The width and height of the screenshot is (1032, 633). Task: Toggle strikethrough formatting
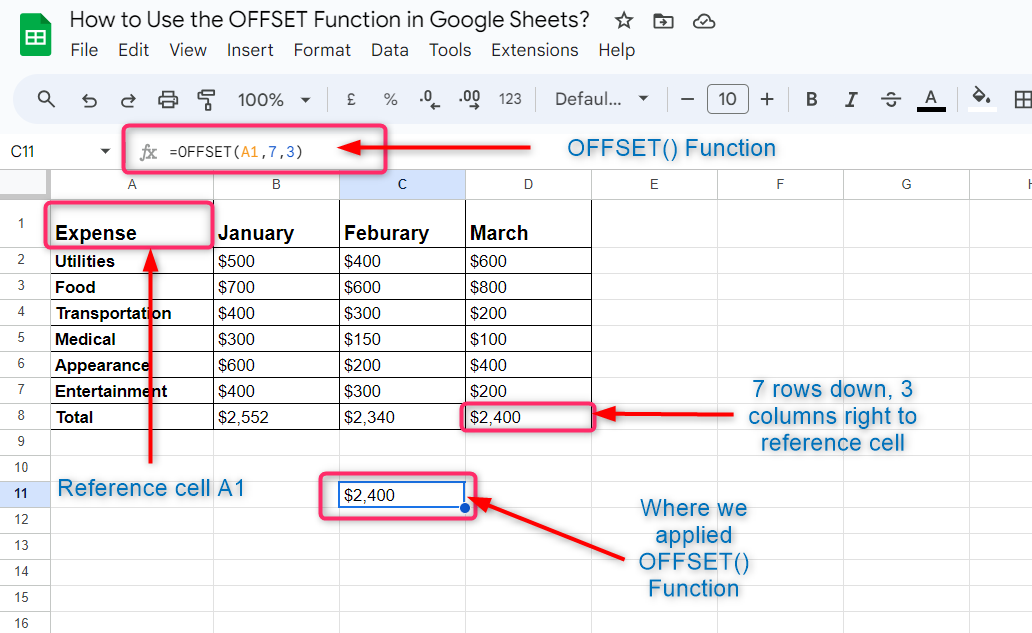(x=891, y=99)
